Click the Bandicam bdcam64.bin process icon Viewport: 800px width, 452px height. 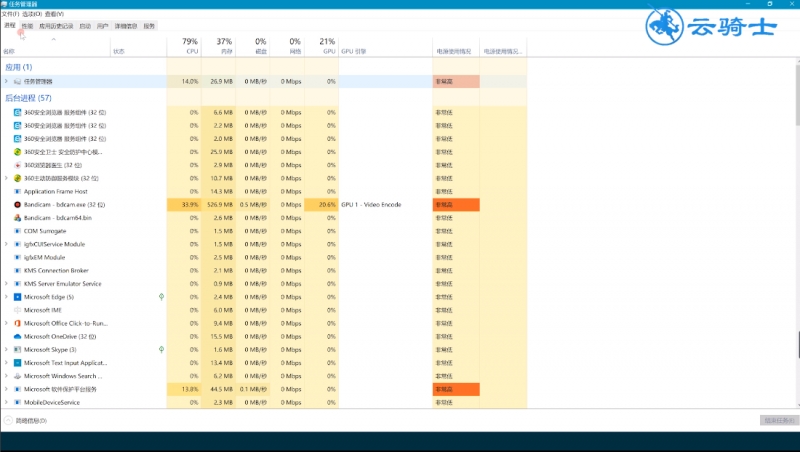click(17, 218)
